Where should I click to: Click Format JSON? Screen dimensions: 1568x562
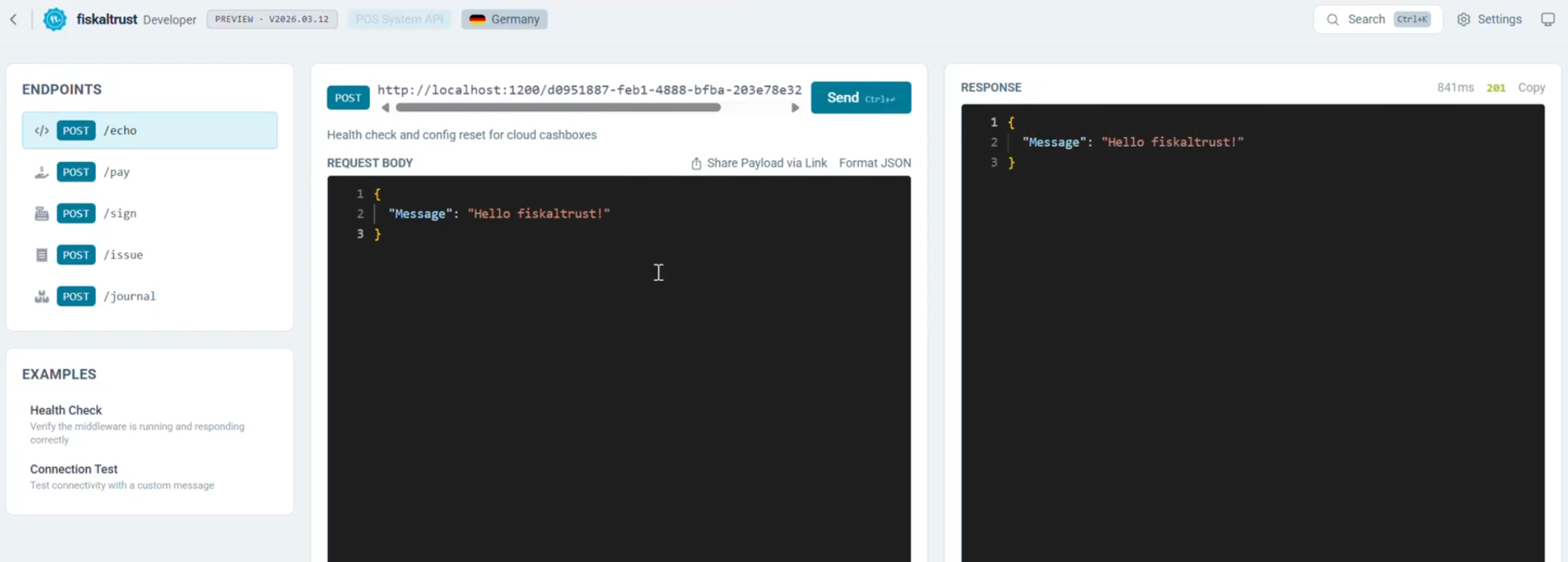click(875, 163)
